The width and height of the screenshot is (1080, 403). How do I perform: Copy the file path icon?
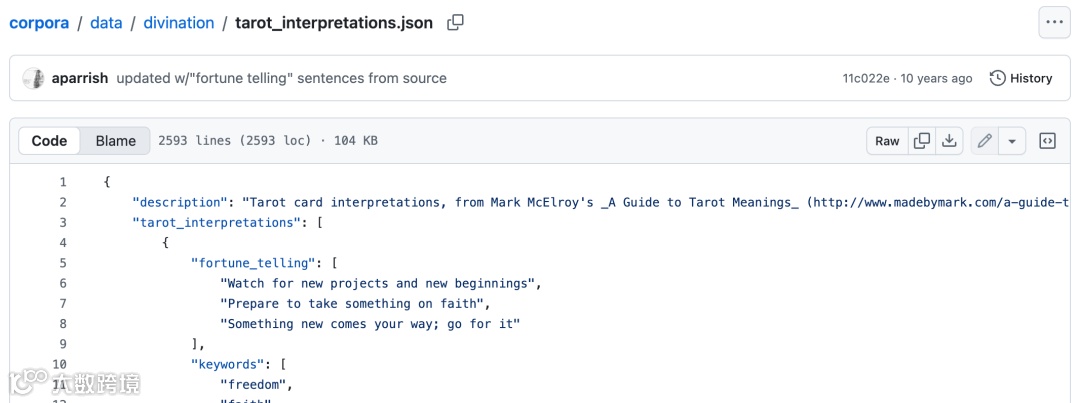[455, 22]
